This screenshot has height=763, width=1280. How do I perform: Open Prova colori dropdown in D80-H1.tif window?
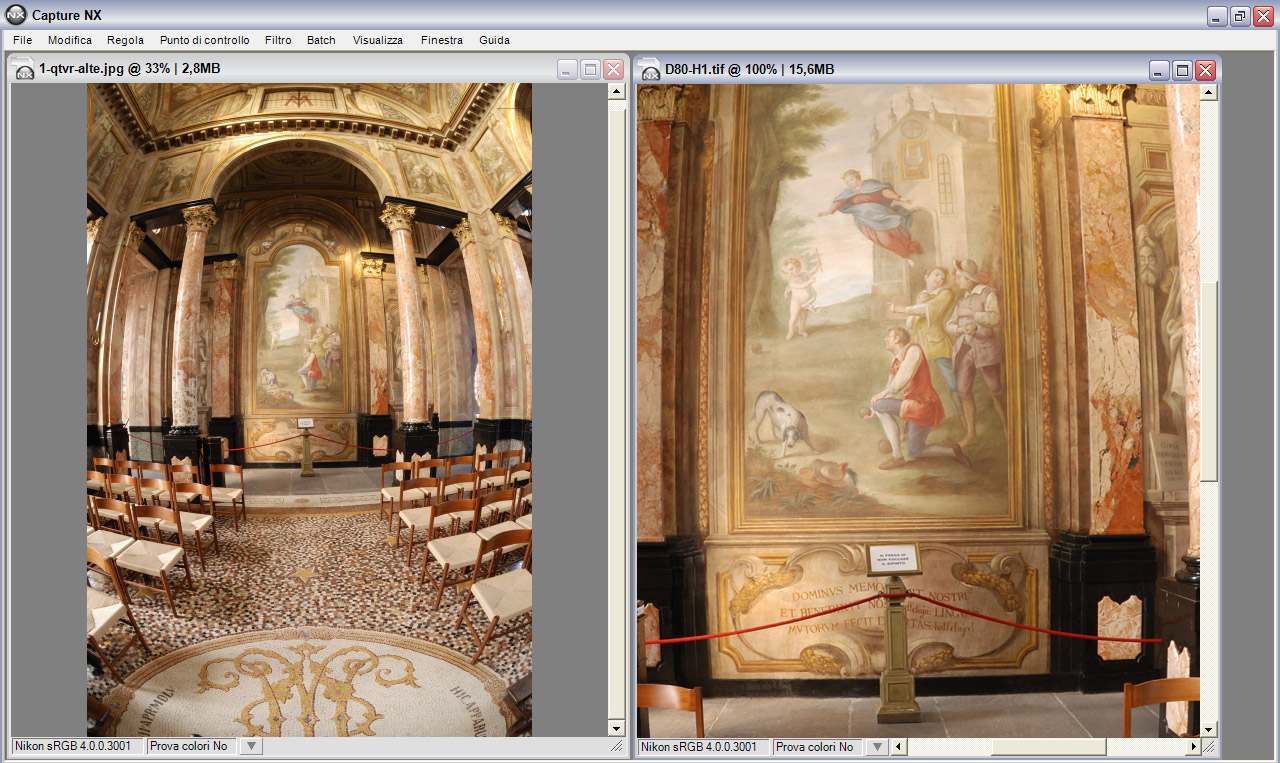click(x=878, y=746)
